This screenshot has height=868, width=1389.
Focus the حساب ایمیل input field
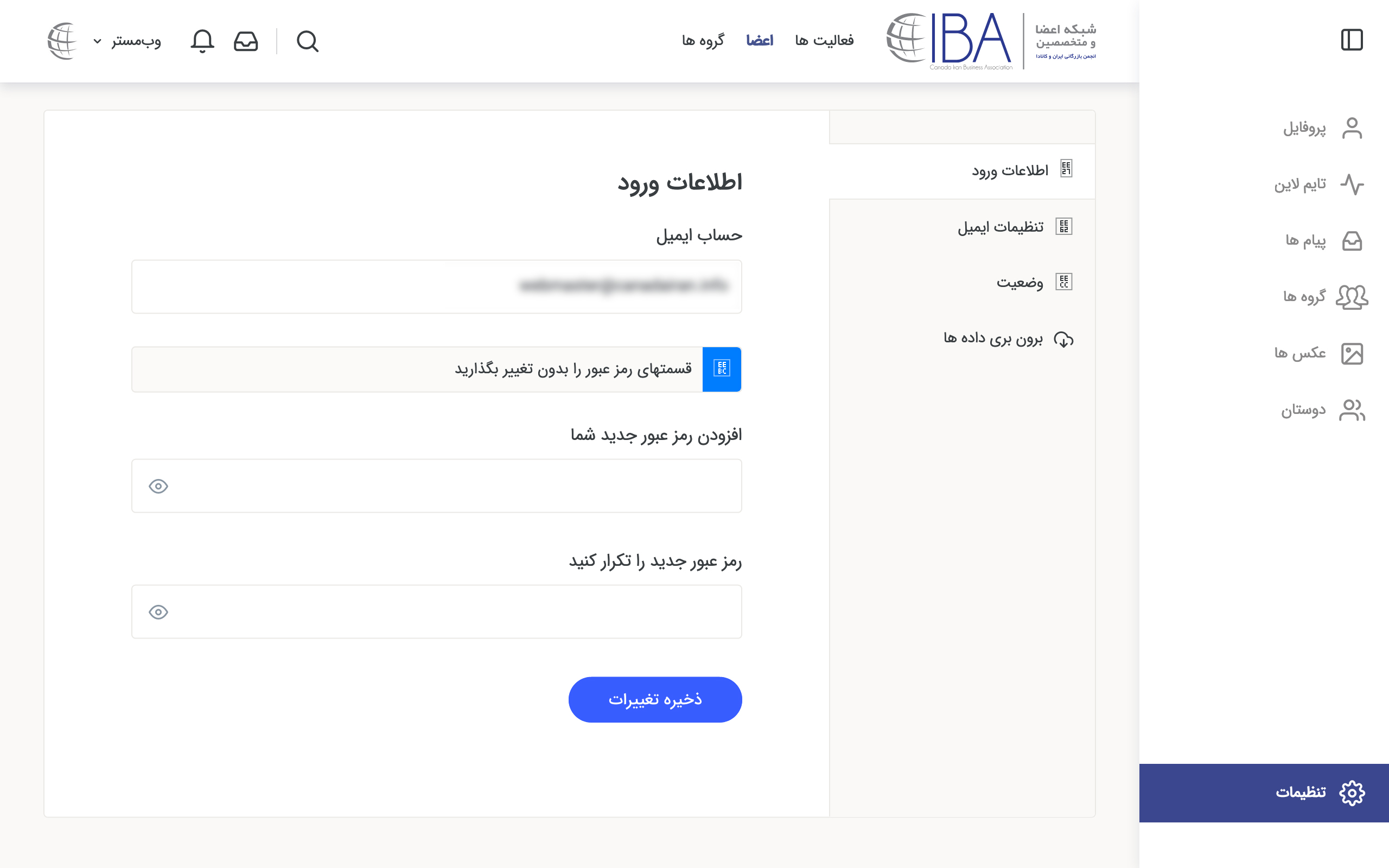[436, 286]
